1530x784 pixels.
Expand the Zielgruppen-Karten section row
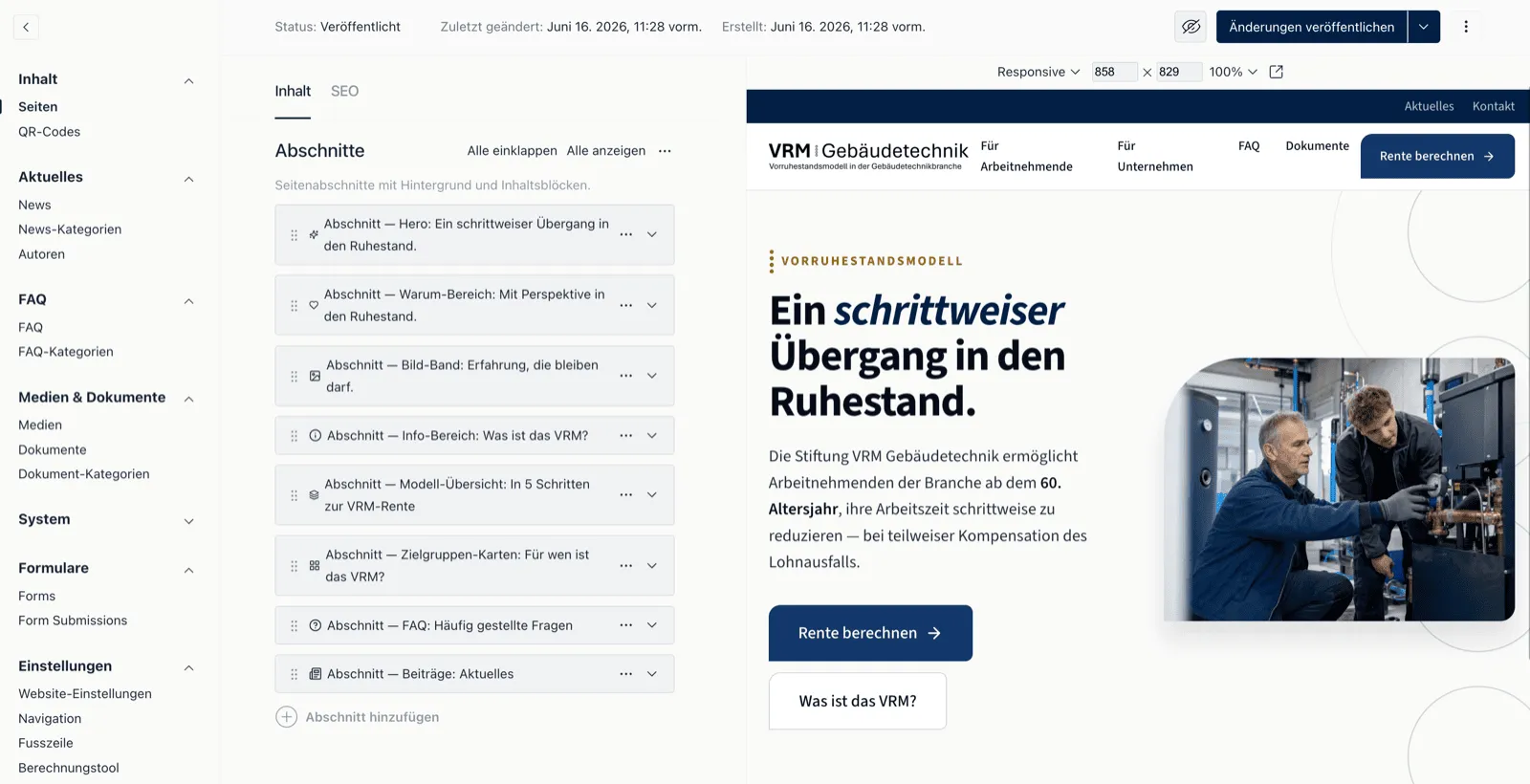tap(652, 565)
